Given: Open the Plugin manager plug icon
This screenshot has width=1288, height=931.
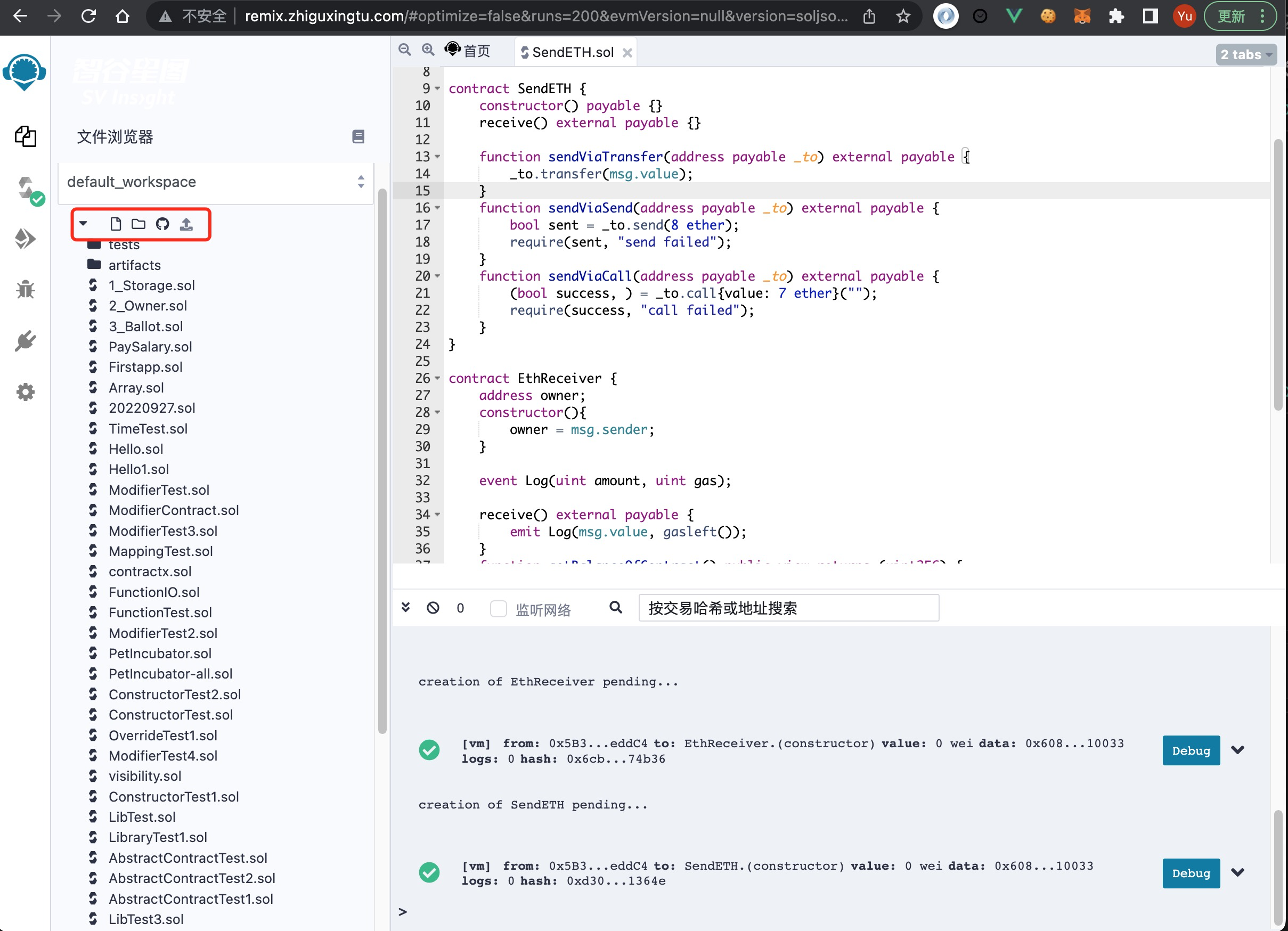Looking at the screenshot, I should pos(25,341).
